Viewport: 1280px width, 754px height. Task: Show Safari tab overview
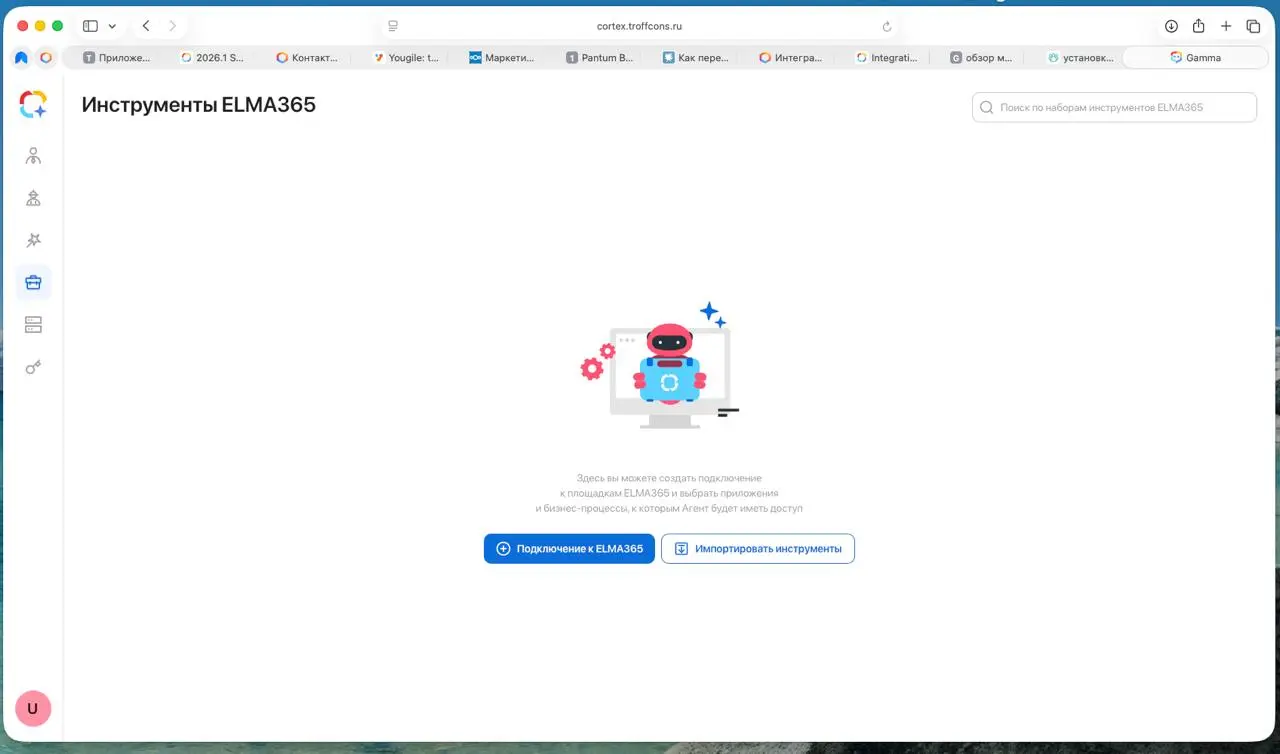[1253, 26]
